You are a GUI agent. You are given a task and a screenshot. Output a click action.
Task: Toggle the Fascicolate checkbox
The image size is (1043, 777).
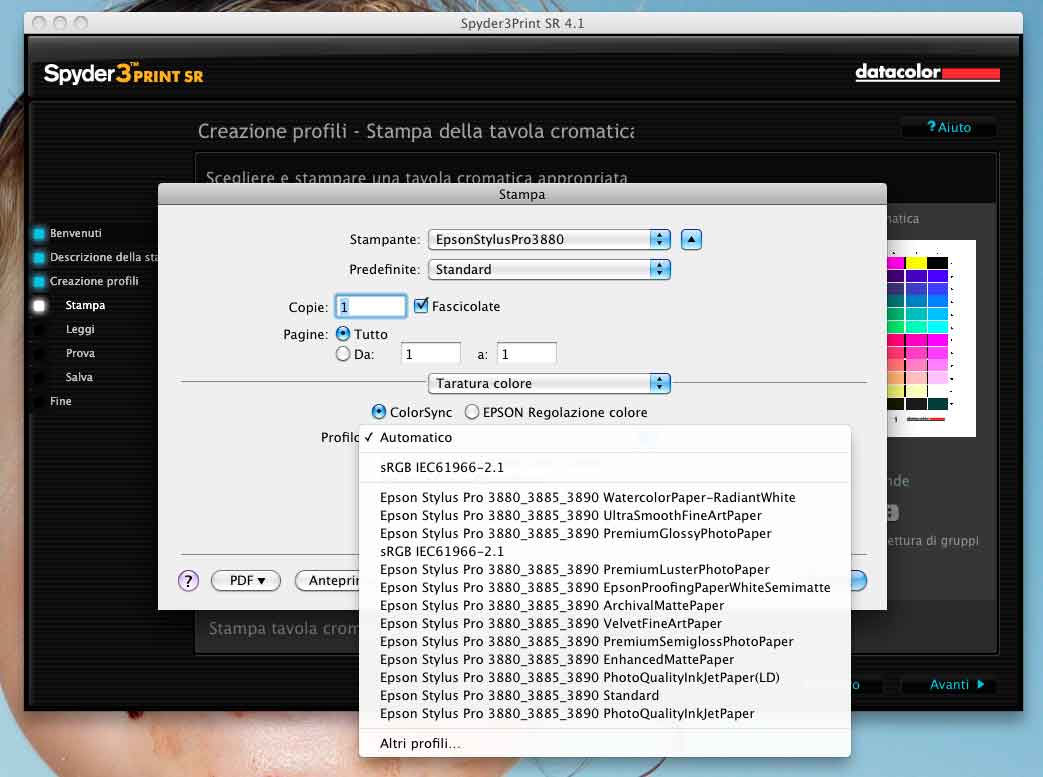coord(421,306)
